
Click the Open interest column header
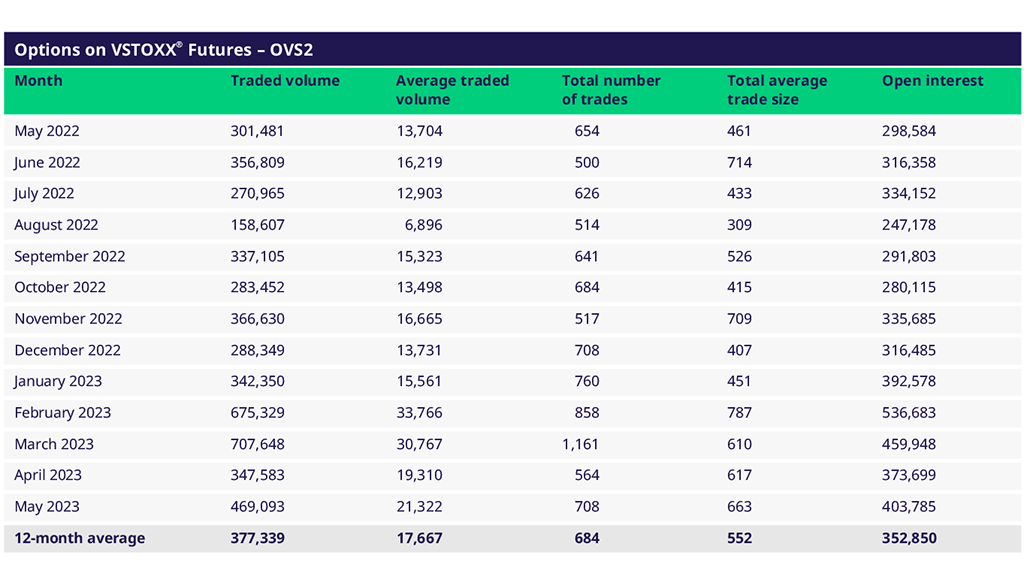click(x=932, y=81)
